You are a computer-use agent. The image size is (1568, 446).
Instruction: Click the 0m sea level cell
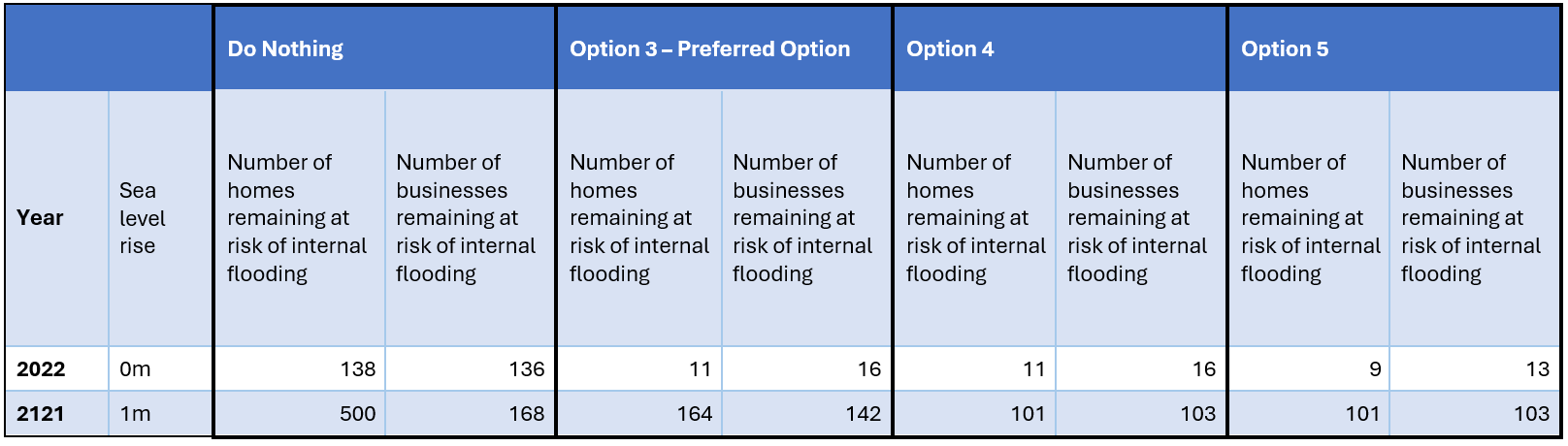click(136, 369)
